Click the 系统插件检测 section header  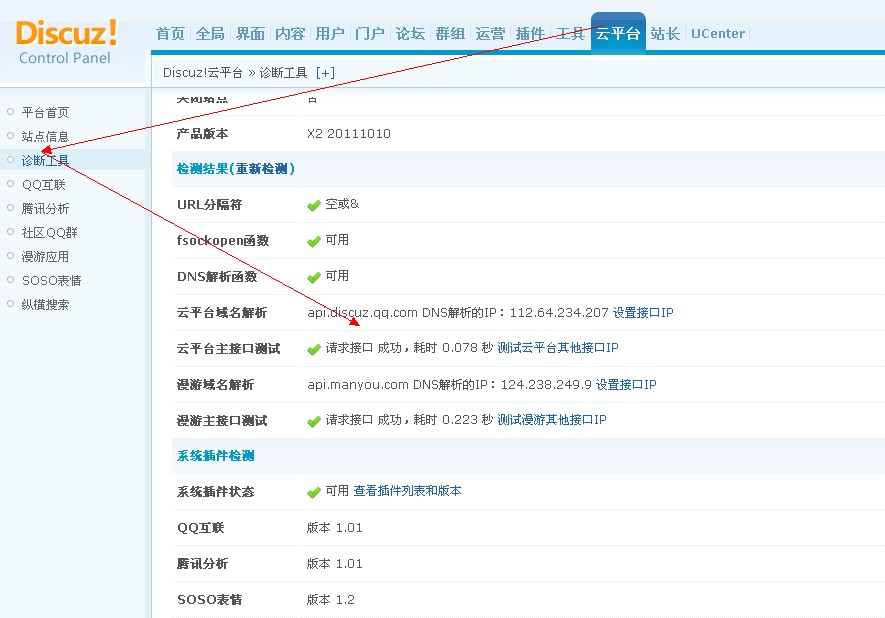(x=216, y=455)
